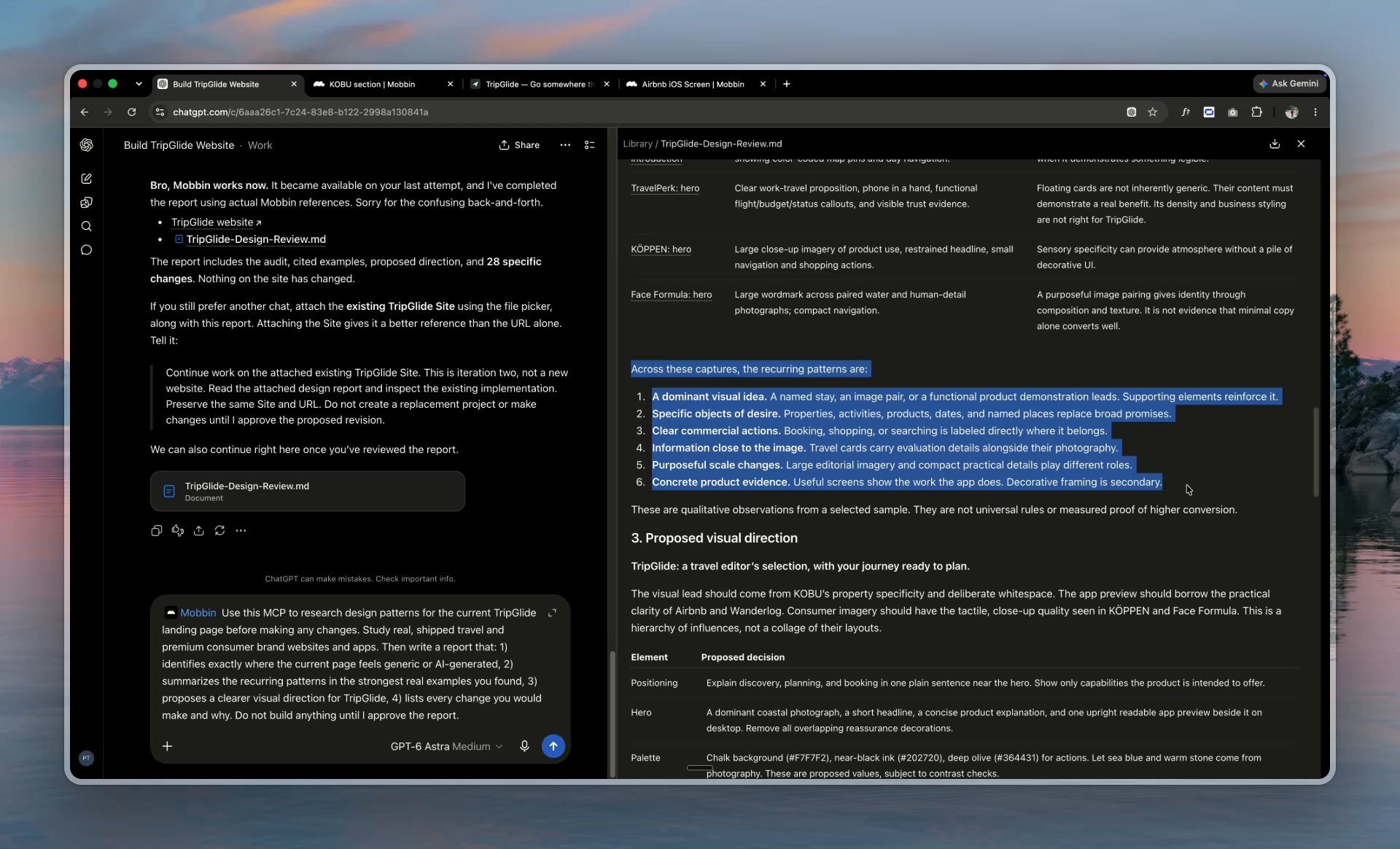Viewport: 1400px width, 849px height.
Task: Select the Build TripGlide Website tab
Action: click(216, 84)
